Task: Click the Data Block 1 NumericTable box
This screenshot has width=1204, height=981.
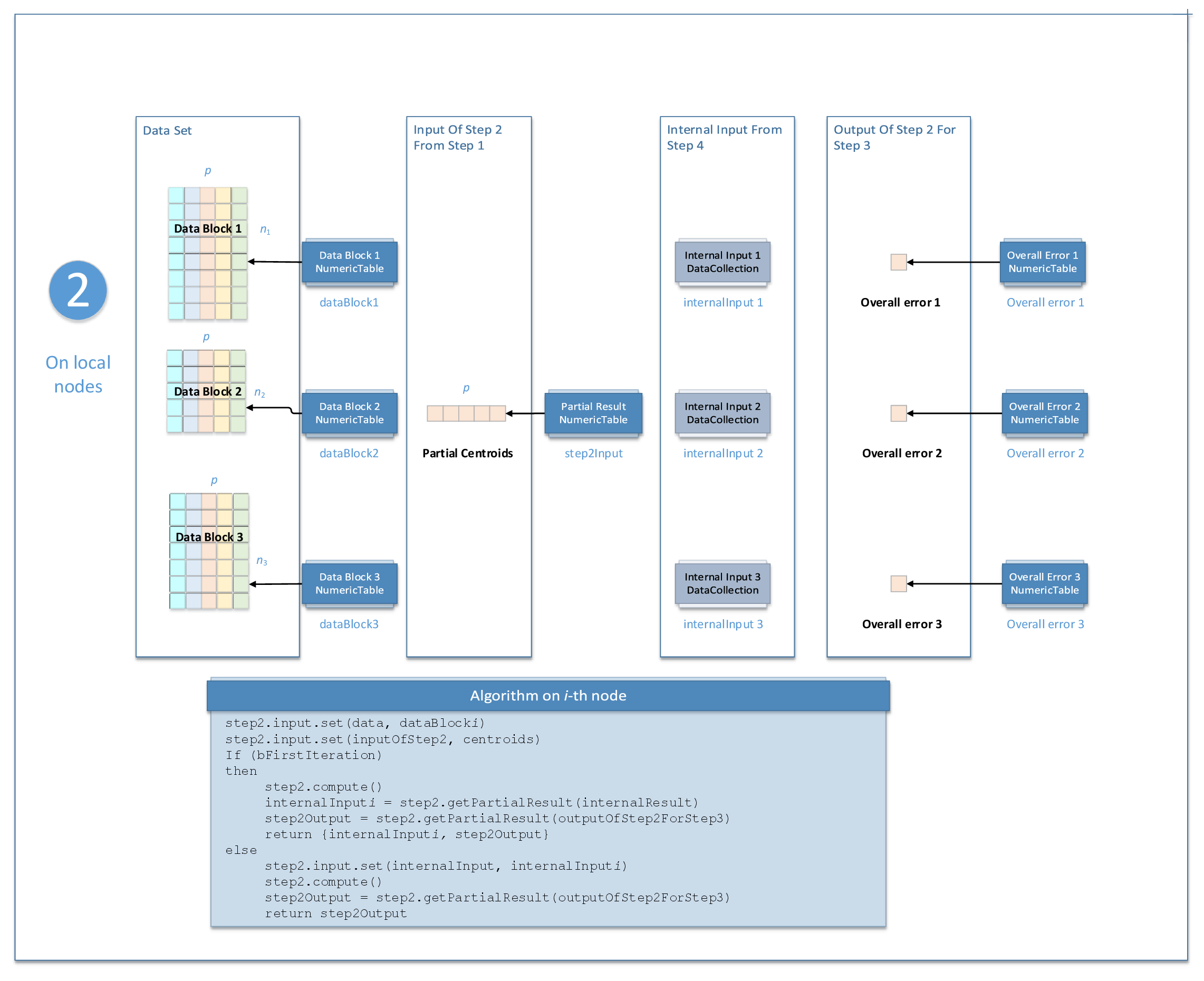Action: coord(349,262)
